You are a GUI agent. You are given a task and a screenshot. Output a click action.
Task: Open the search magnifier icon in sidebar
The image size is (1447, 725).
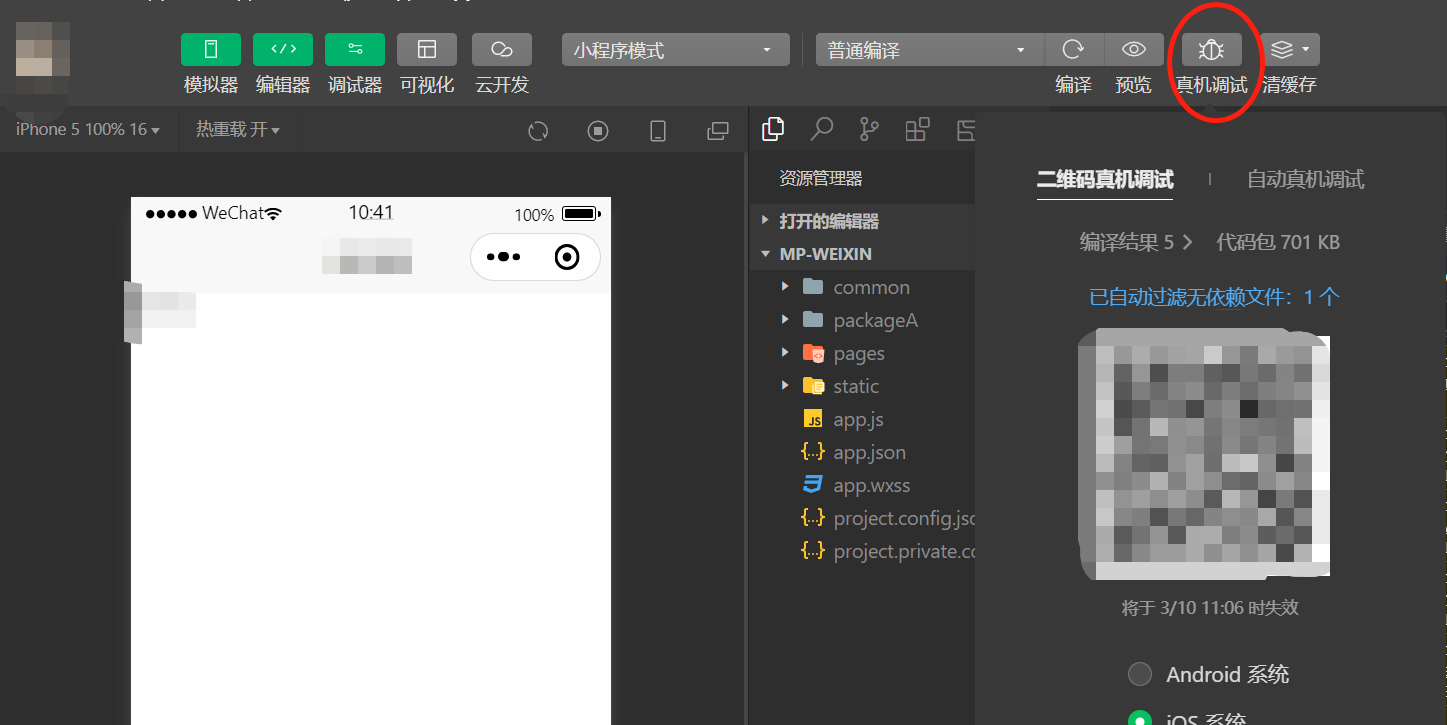tap(821, 129)
